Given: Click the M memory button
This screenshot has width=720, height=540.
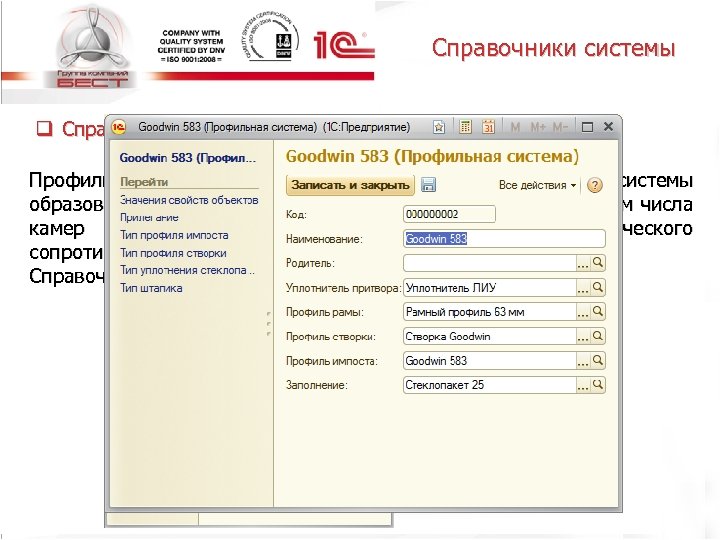Looking at the screenshot, I should click(515, 127).
